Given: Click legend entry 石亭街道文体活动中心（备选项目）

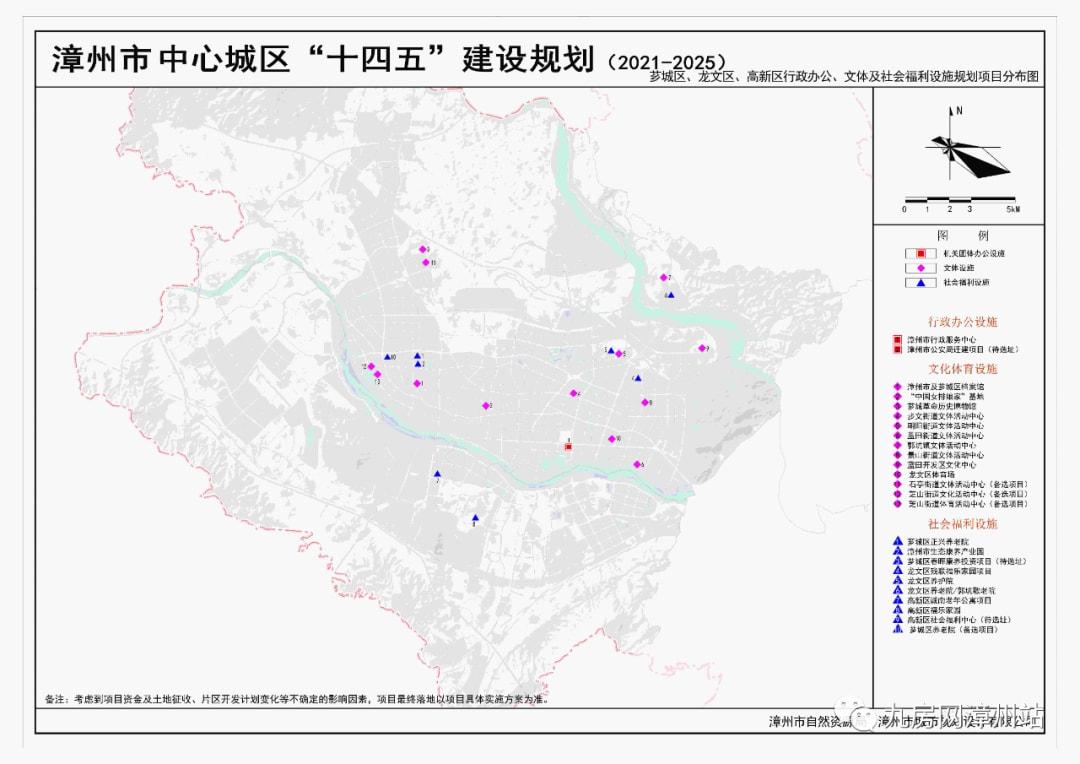Looking at the screenshot, I should coord(967,484).
